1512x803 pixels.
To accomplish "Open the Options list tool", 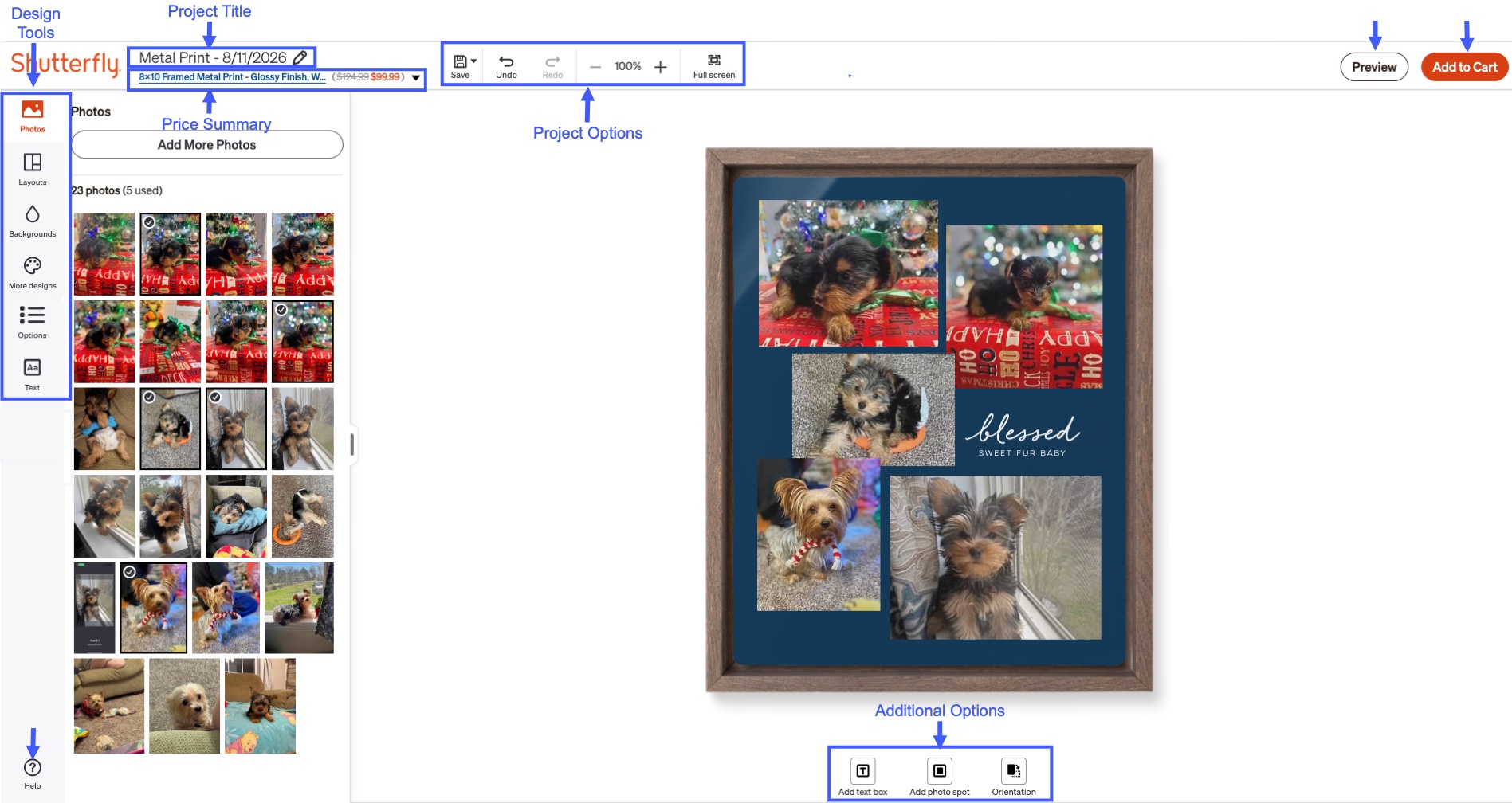I will [x=33, y=322].
